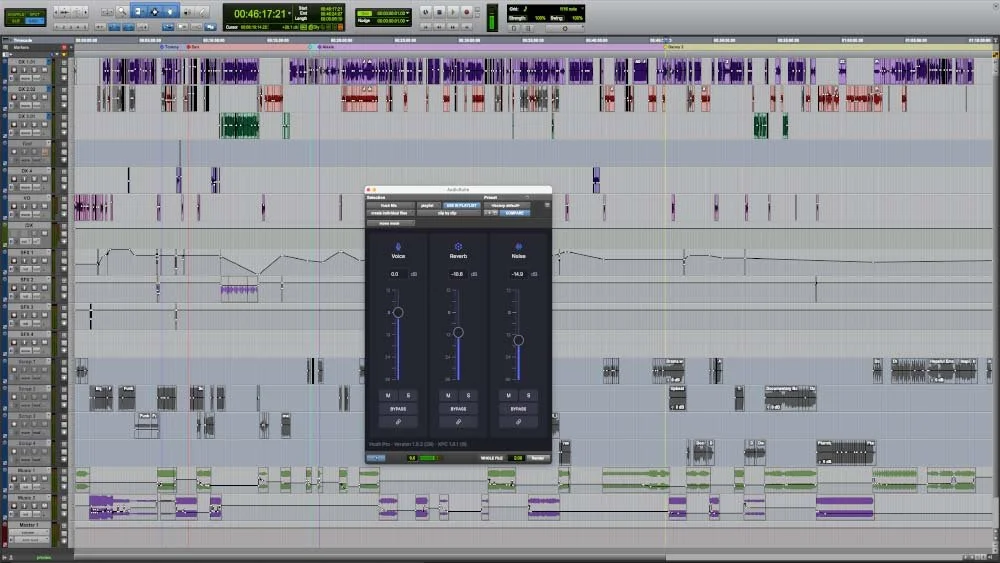Open the main counter format dropdown
The height and width of the screenshot is (563, 1000).
(x=291, y=13)
